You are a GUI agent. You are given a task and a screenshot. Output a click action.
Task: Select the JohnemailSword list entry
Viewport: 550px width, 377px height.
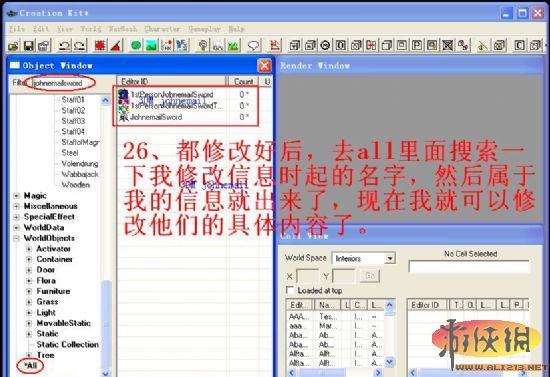156,117
